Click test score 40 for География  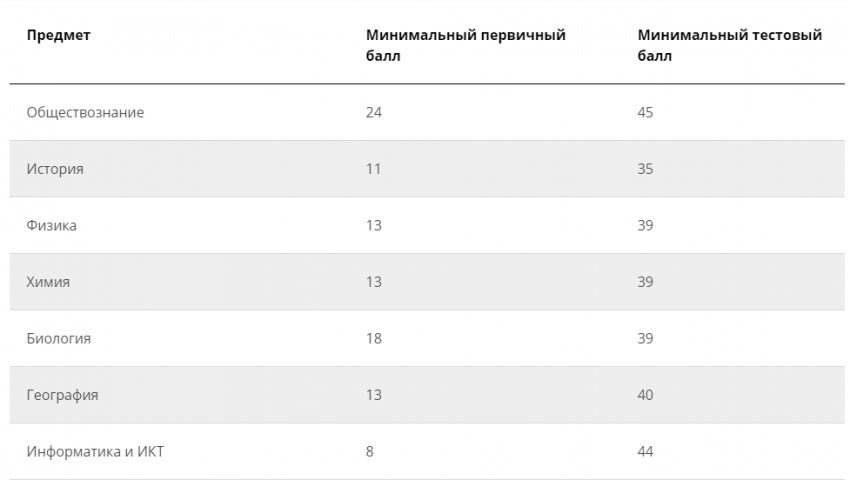645,395
